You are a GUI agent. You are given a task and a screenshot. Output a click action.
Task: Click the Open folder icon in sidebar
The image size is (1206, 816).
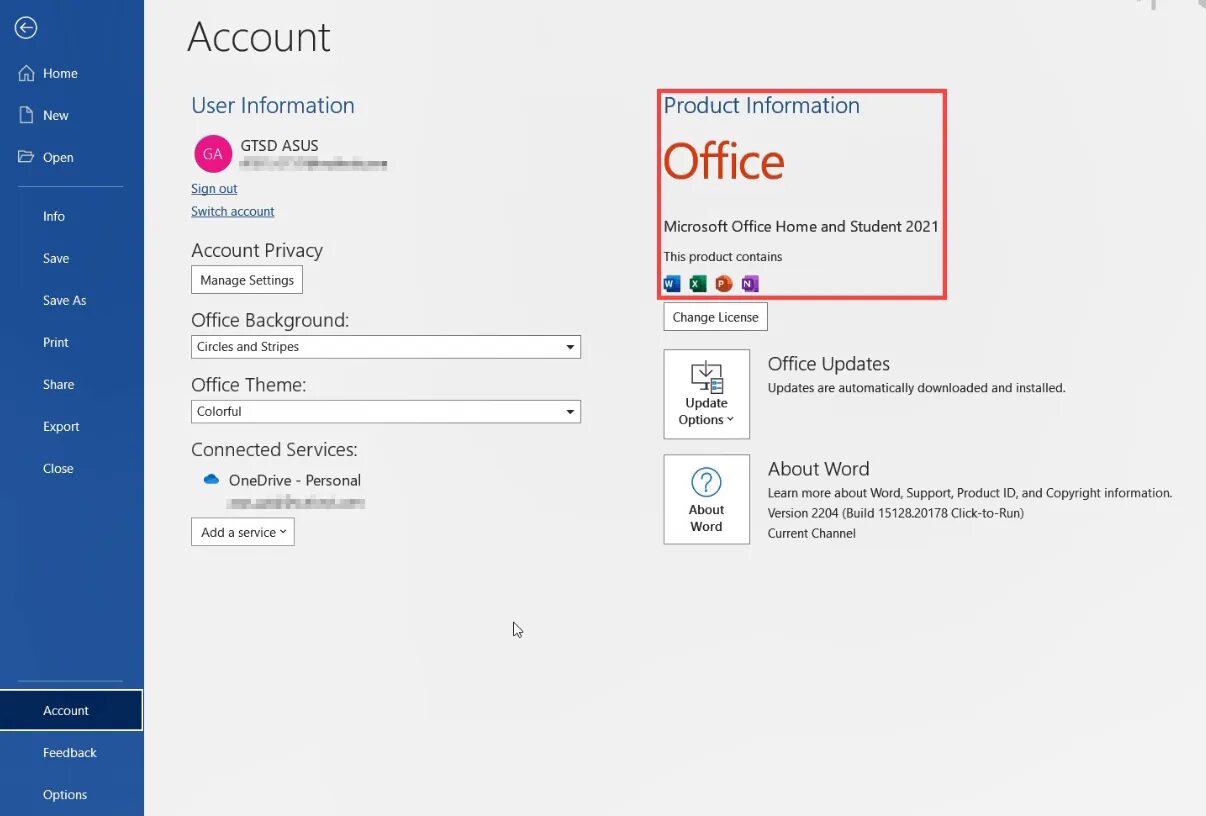(x=26, y=157)
